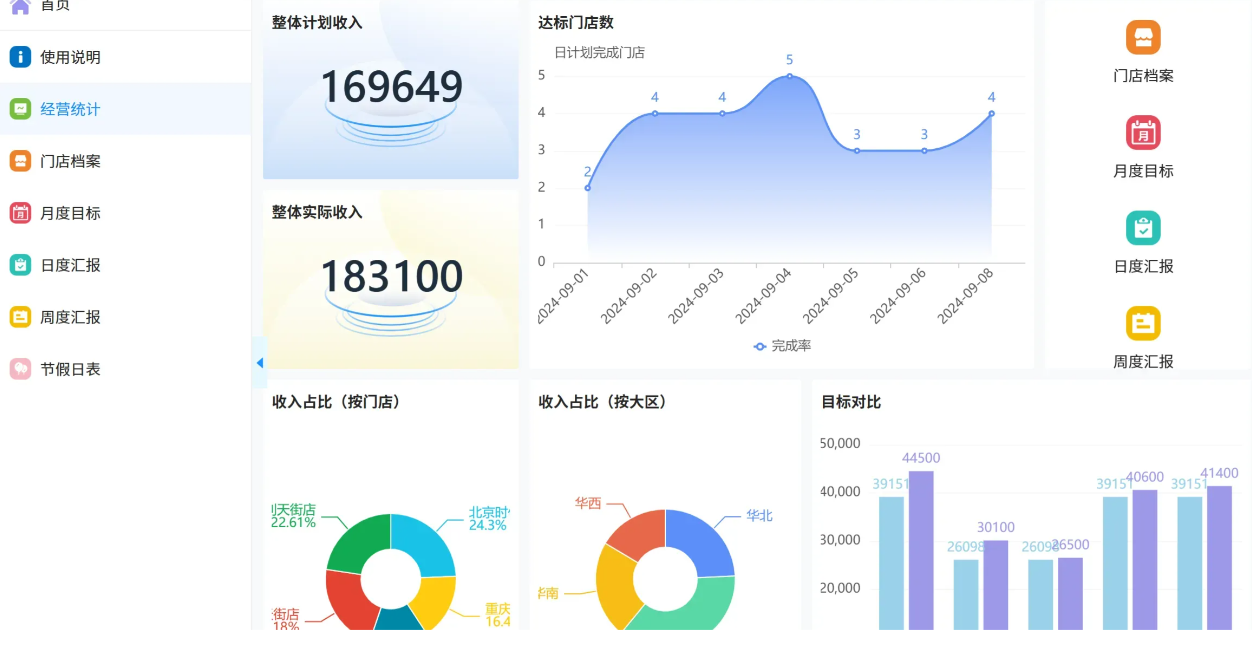Click the orange 门店档案 sidebar icon
The width and height of the screenshot is (1252, 646).
coord(20,161)
